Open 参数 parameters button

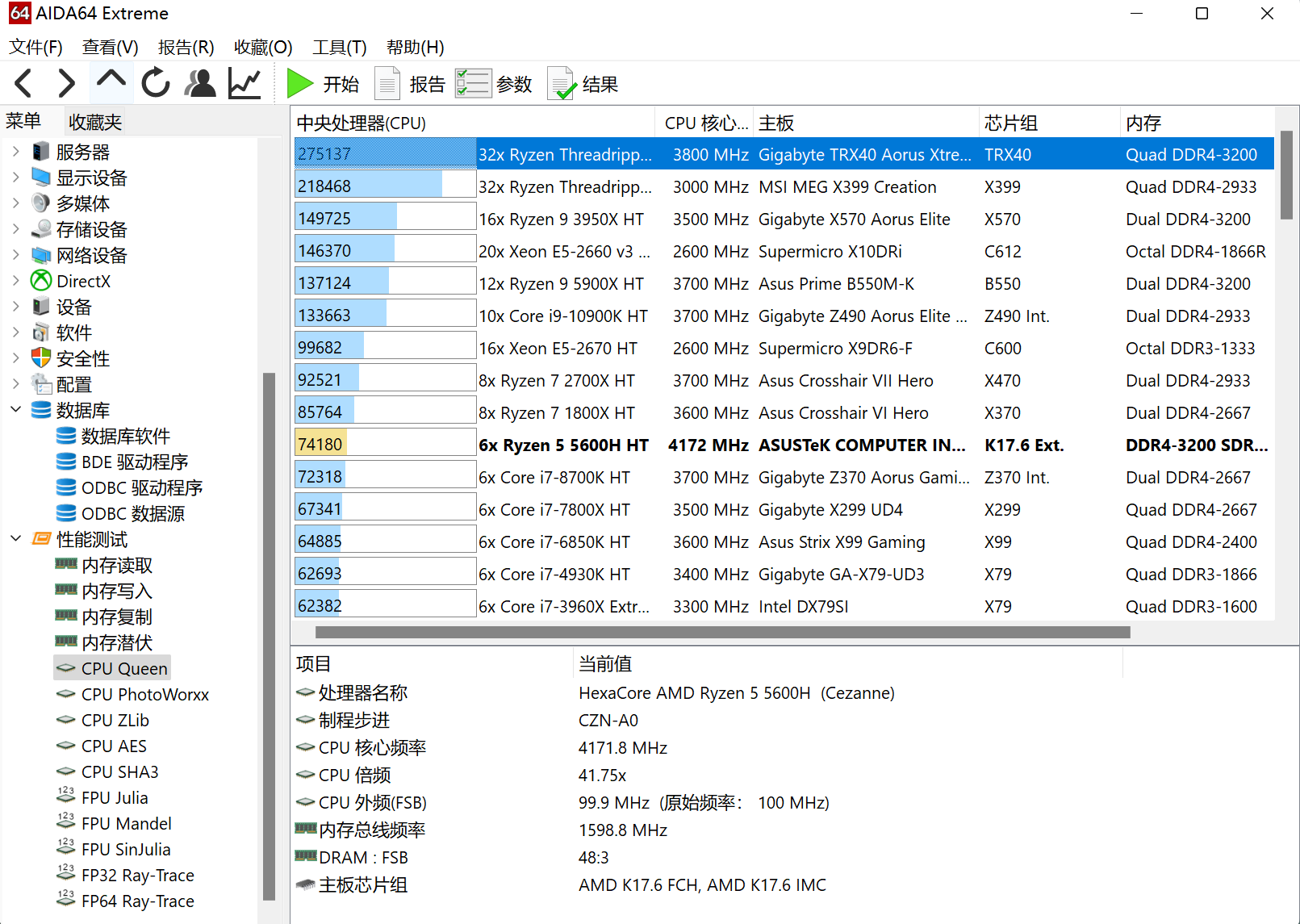pyautogui.click(x=494, y=84)
